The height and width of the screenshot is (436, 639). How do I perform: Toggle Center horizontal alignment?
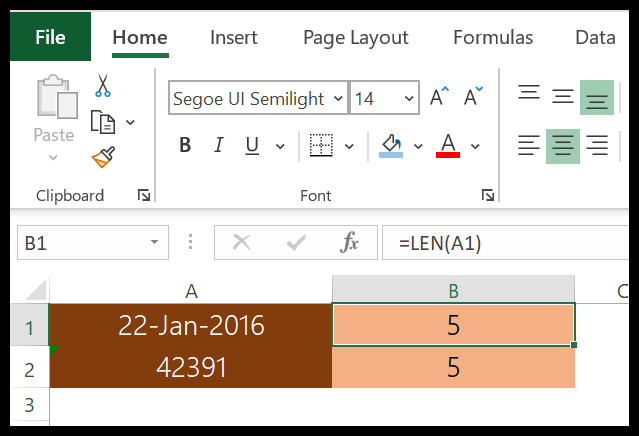pos(563,146)
